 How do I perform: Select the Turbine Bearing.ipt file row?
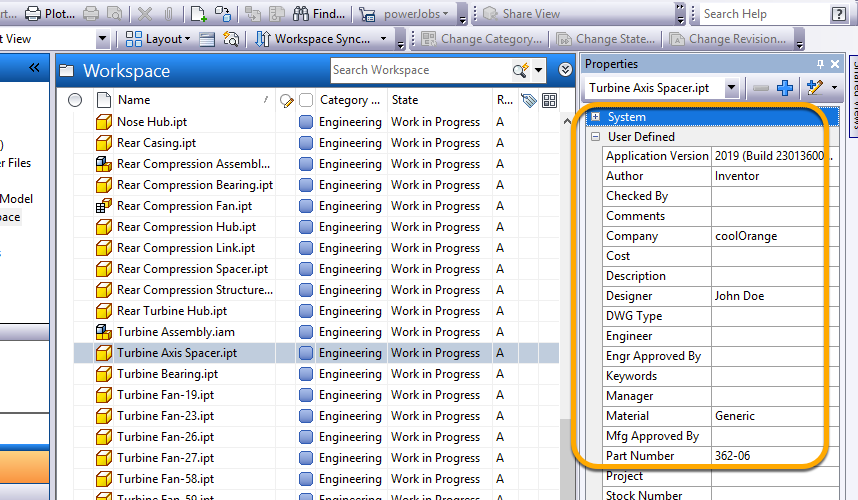click(165, 374)
